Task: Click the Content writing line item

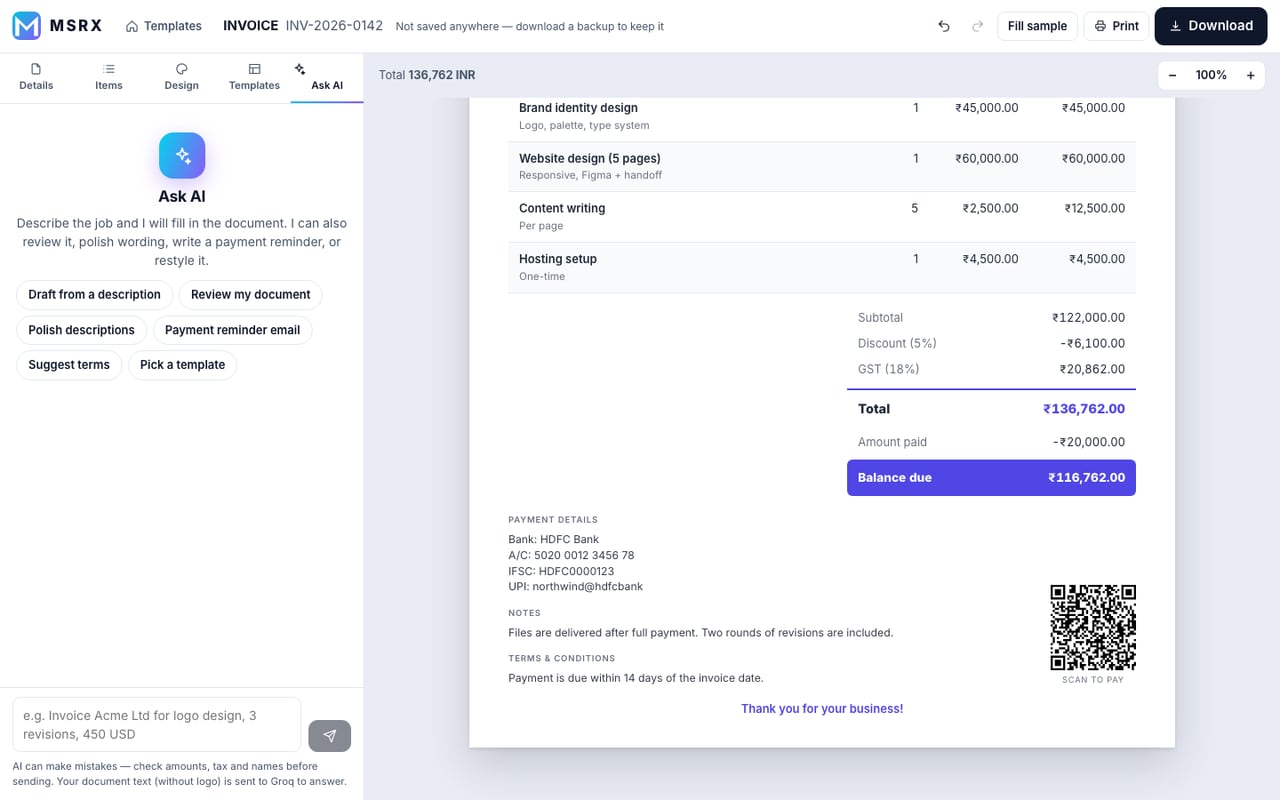Action: (562, 208)
